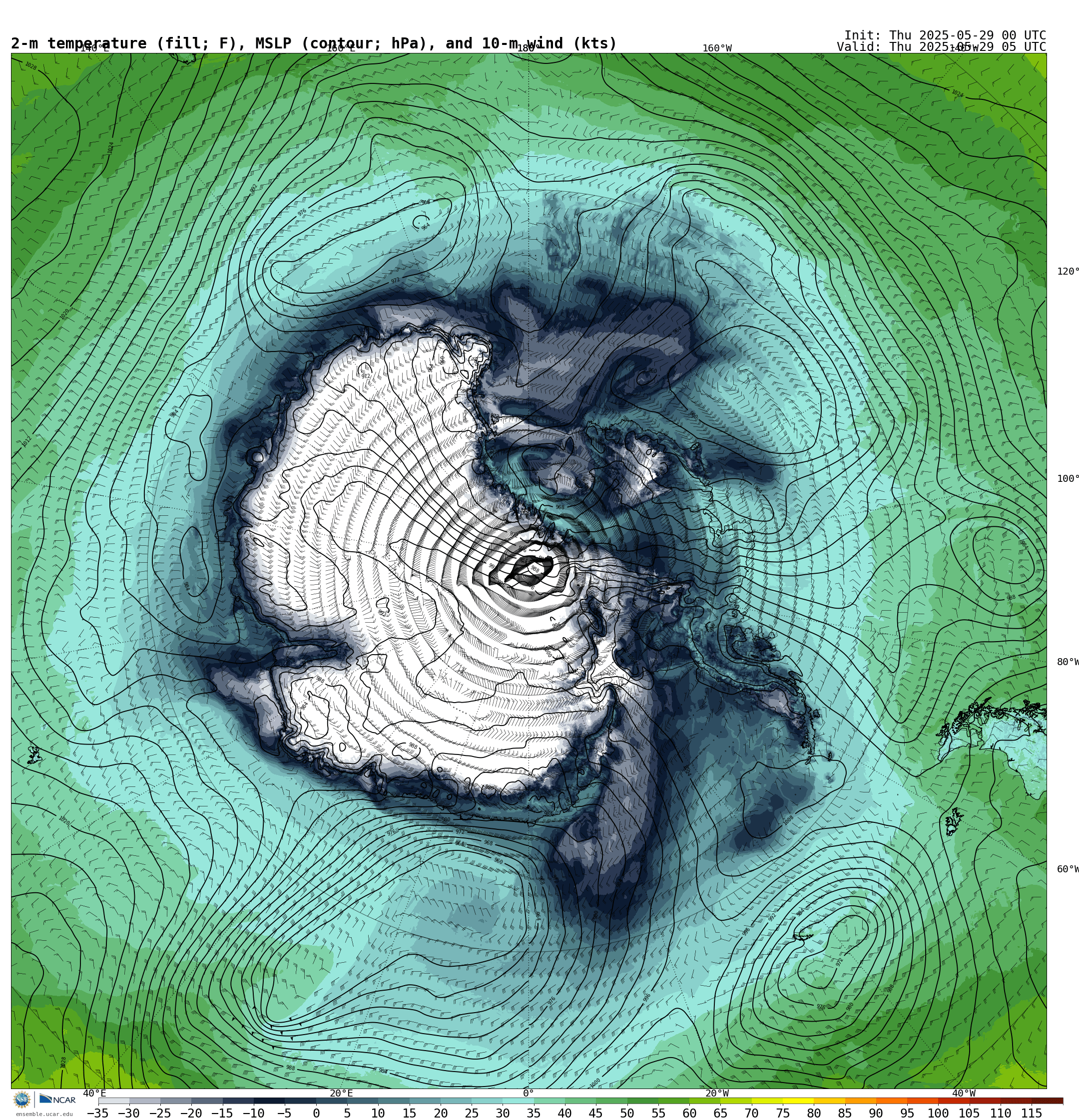Click the 160°W longitude label at top
This screenshot has height=1120, width=1079.
point(717,48)
